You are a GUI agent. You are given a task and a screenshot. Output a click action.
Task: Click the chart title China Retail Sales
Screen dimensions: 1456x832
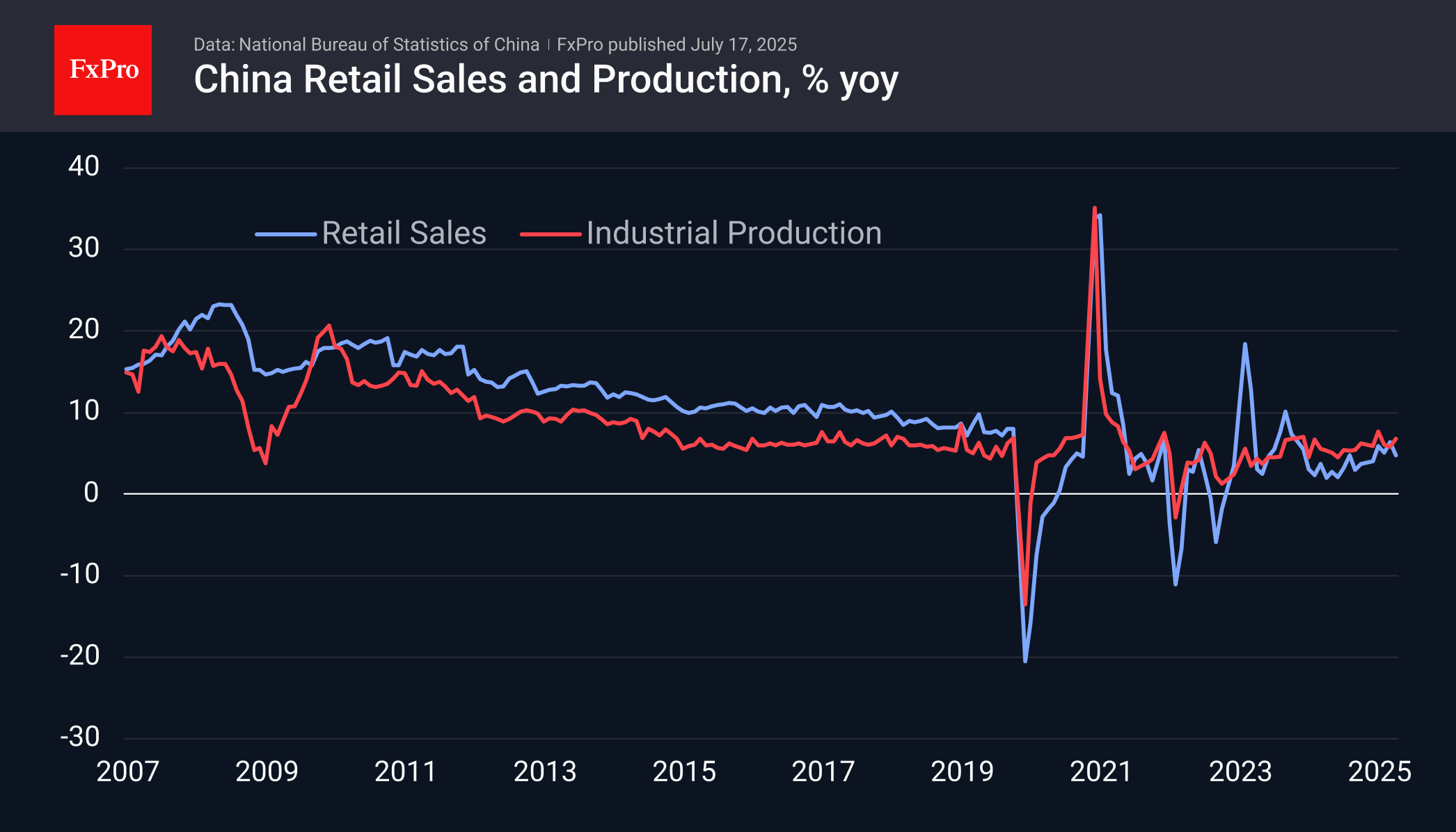546,80
